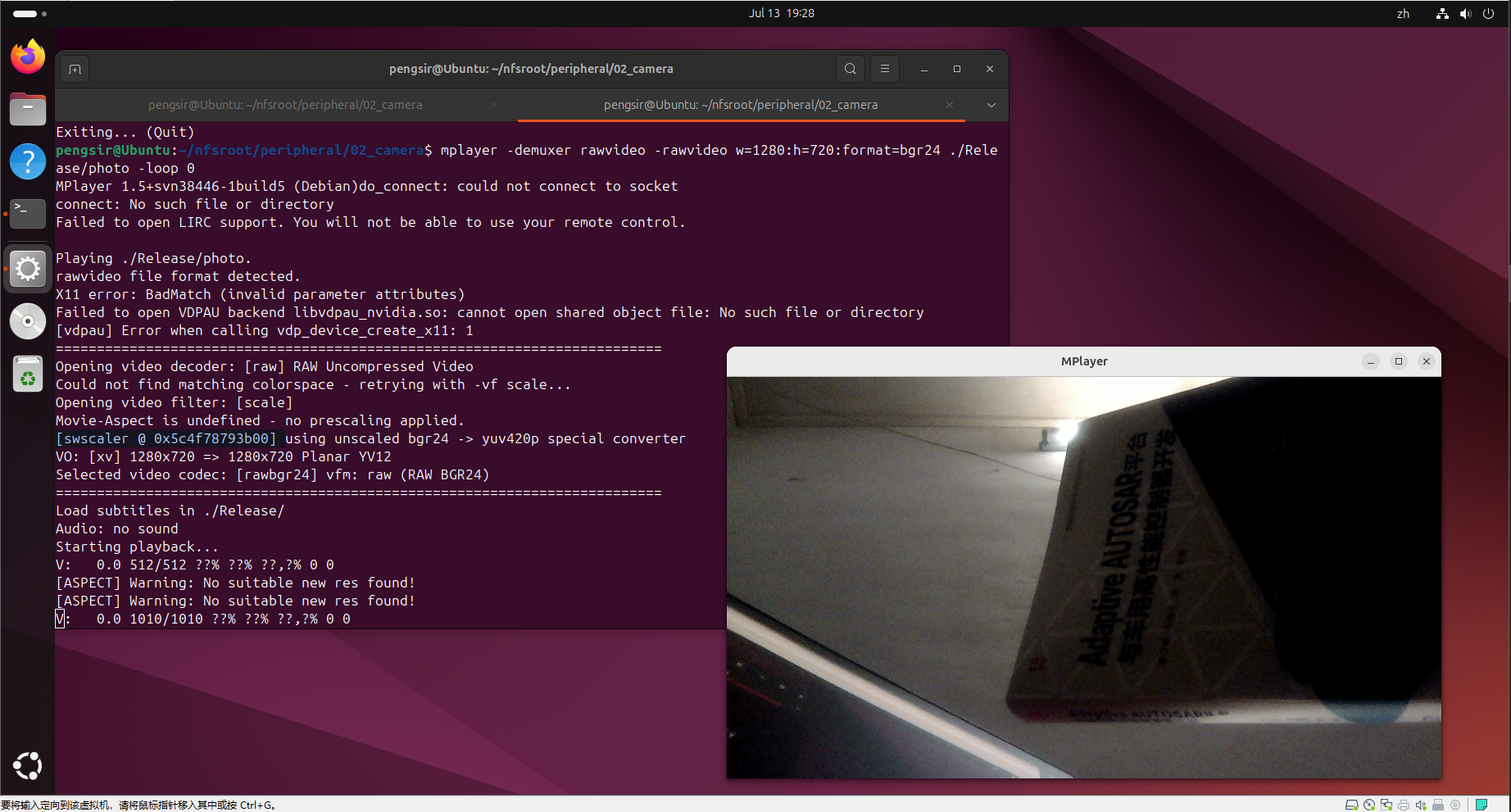This screenshot has height=812, width=1511.
Task: Open the clock showing Jul 13 19:28
Action: coord(781,13)
